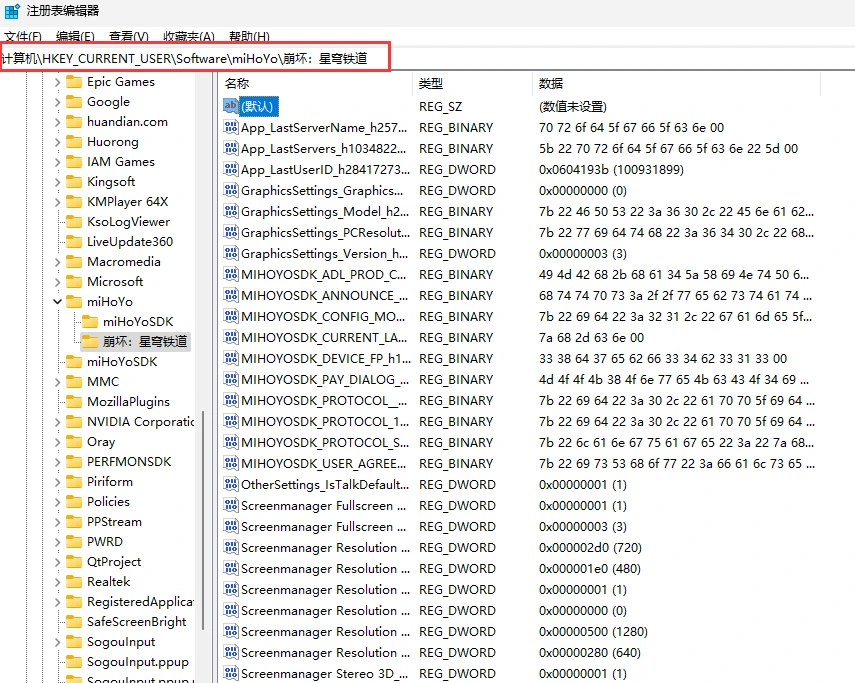Select the GraphicsSettings_Version value name

[324, 254]
